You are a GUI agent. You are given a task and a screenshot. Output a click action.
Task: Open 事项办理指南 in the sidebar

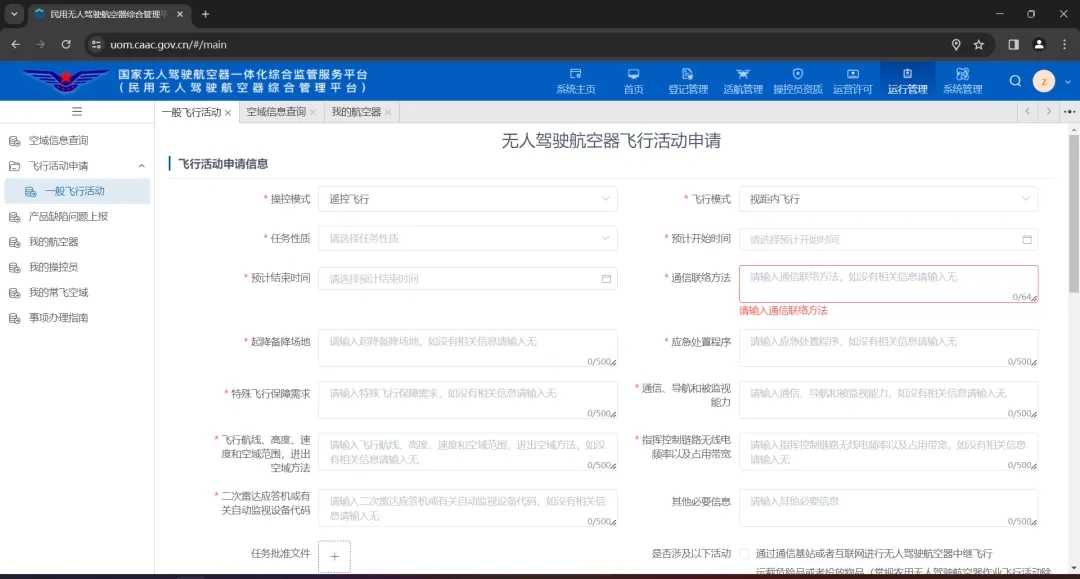(x=58, y=318)
